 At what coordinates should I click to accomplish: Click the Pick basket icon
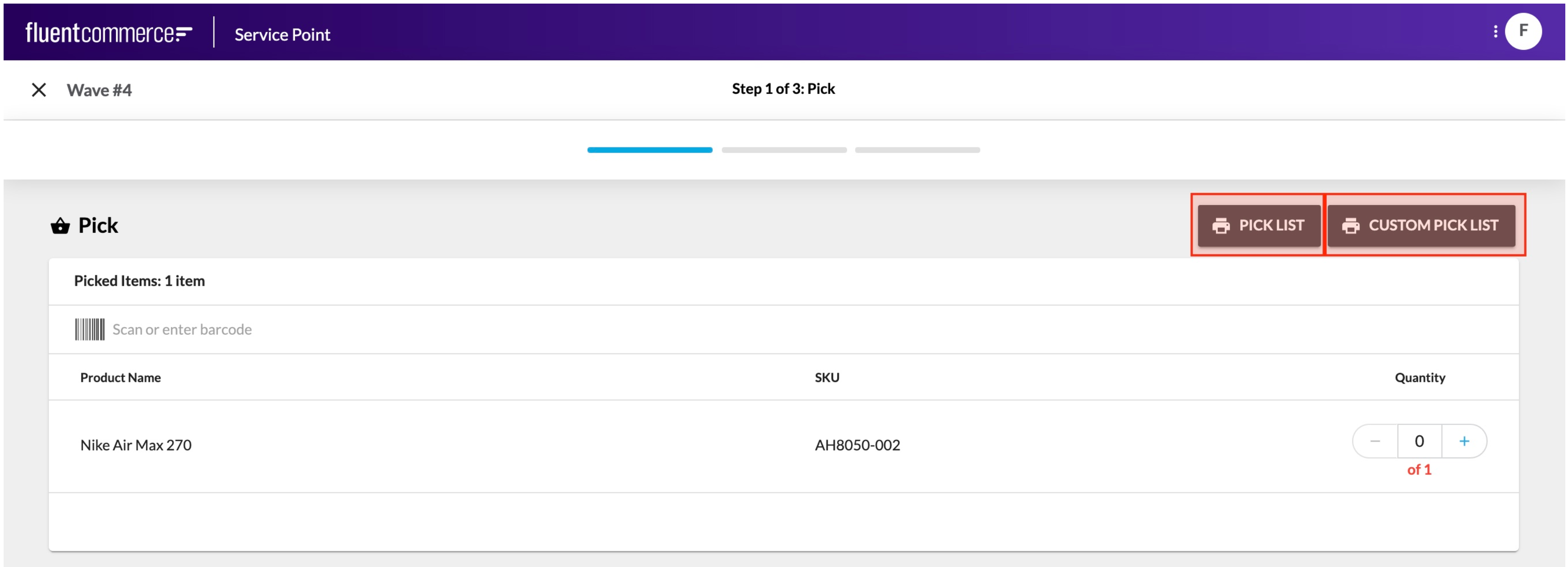coord(60,226)
